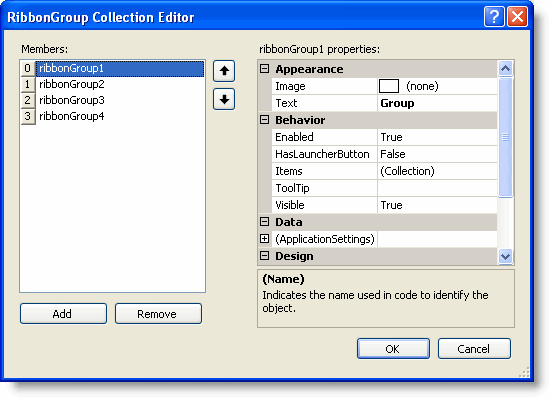
Task: Select ribbonGroup2 in Members list
Action: pyautogui.click(x=120, y=84)
